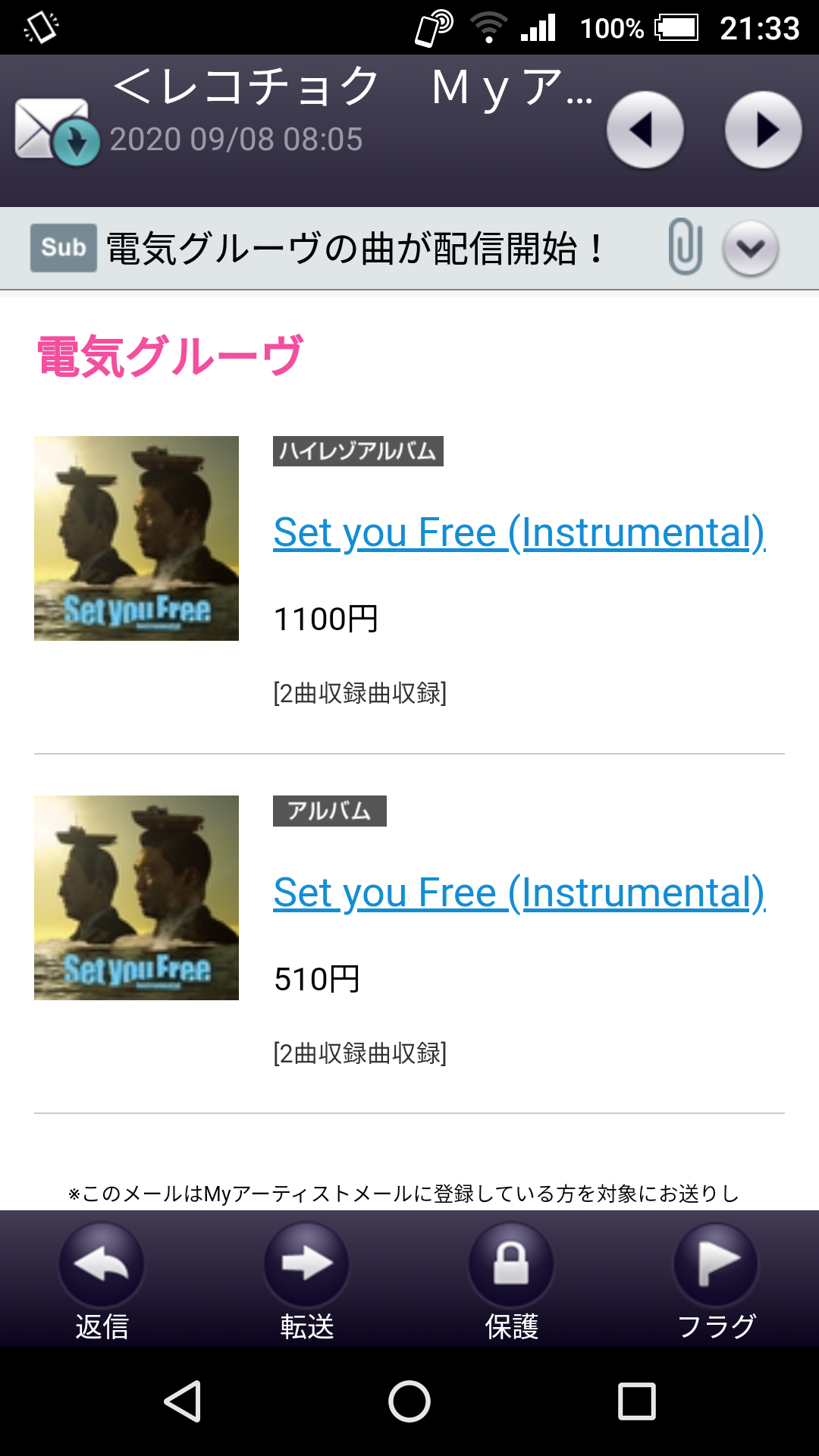
Task: Tap the first Set you Free album cover
Action: click(136, 538)
